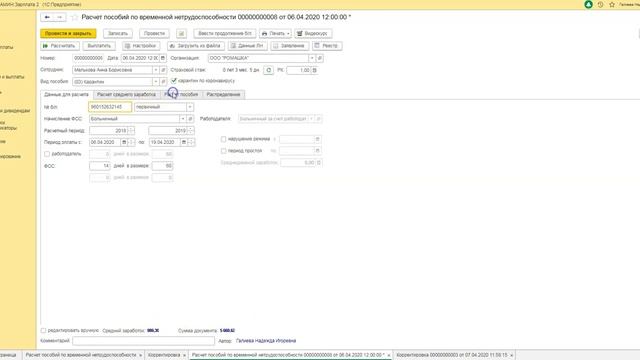This screenshot has width=640, height=360.
Task: Click the Провести button
Action: coord(154,33)
